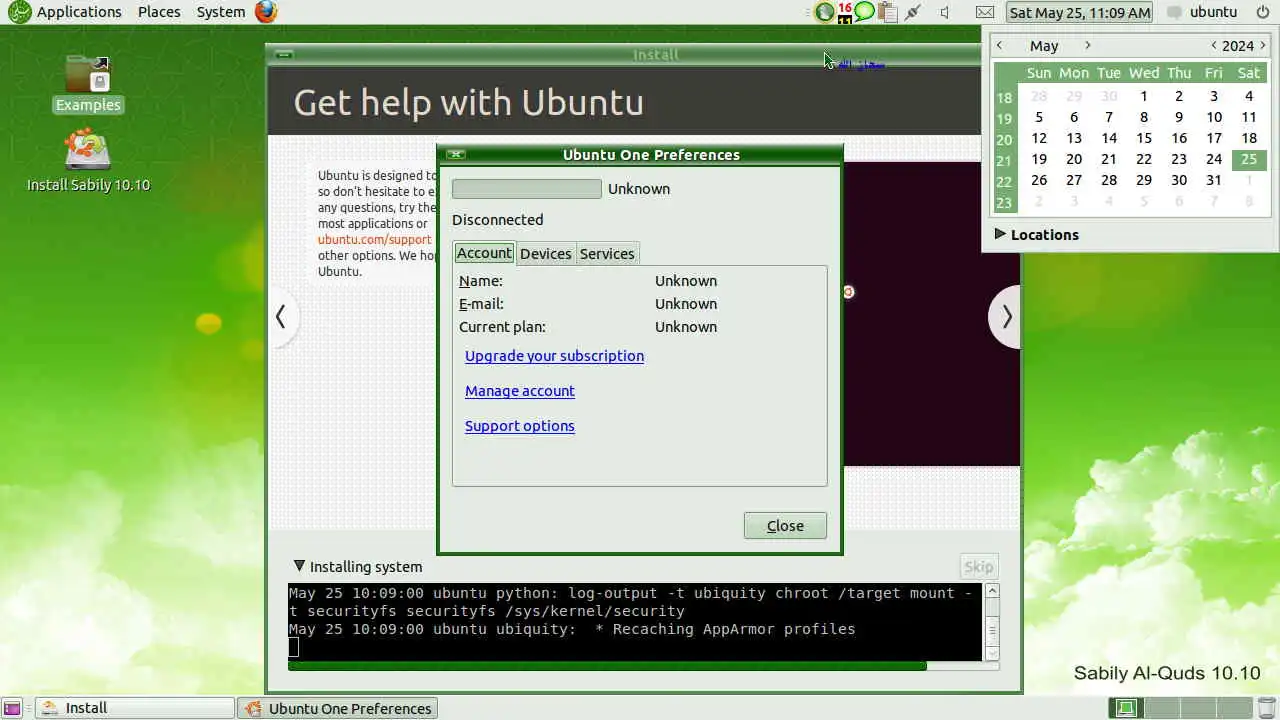Switch to the Account tab
Viewport: 1280px width, 720px height.
tap(484, 253)
